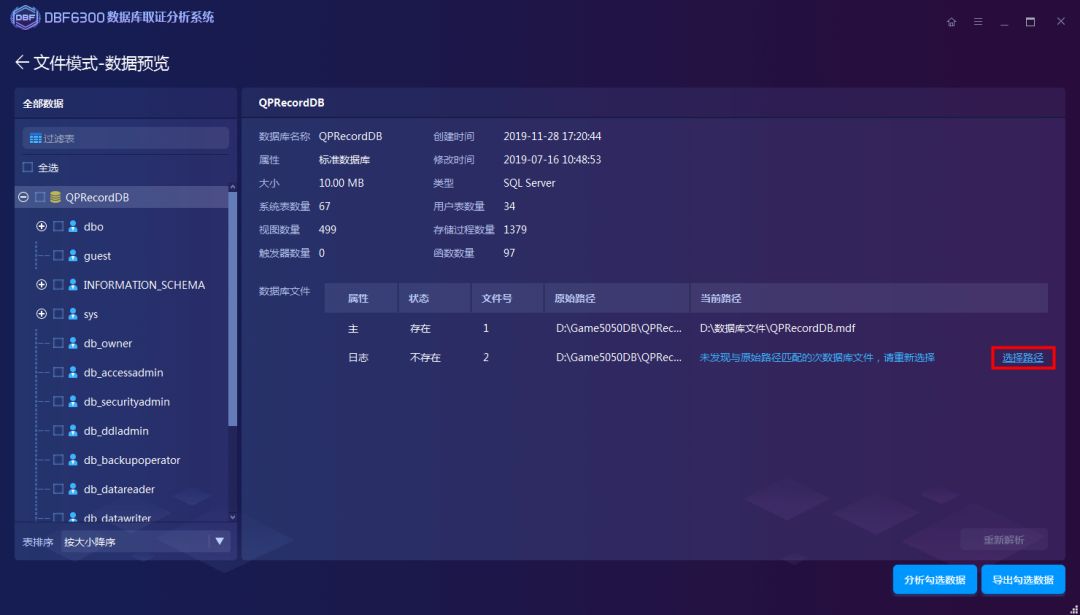Click the 2019-11-28 17:20:44 creation time

coord(552,136)
